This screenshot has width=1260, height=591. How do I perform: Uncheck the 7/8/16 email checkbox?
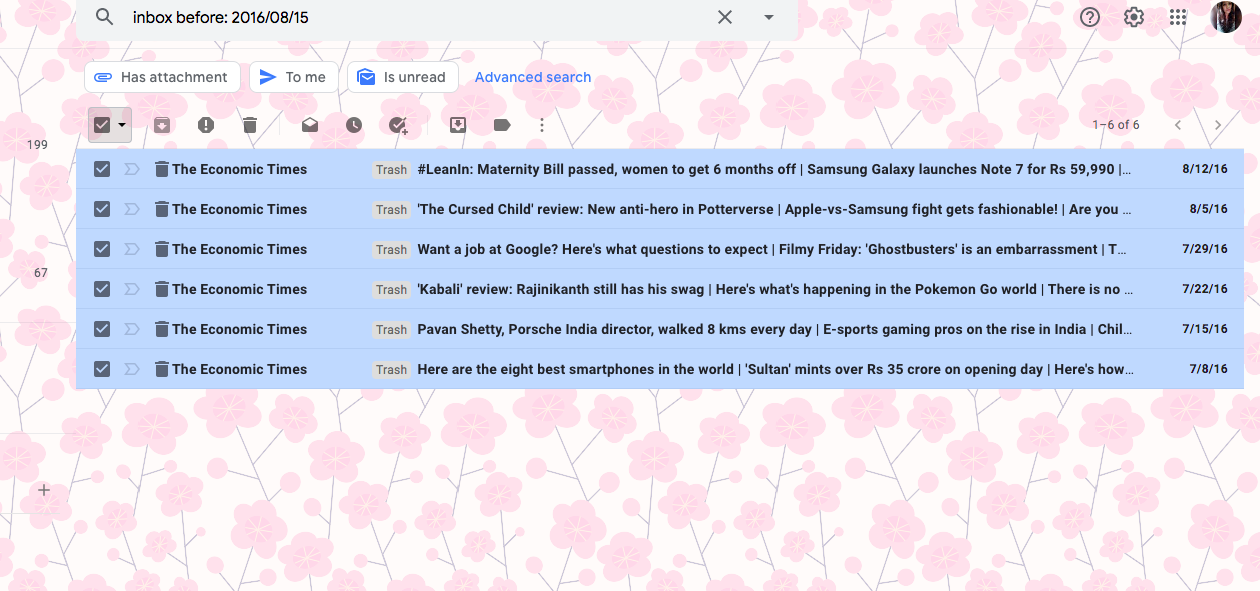pyautogui.click(x=101, y=369)
